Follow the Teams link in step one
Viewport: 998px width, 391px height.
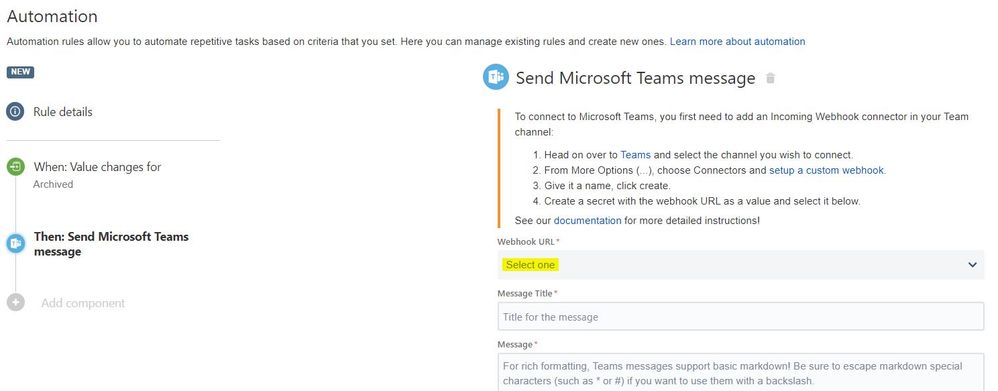(635, 155)
